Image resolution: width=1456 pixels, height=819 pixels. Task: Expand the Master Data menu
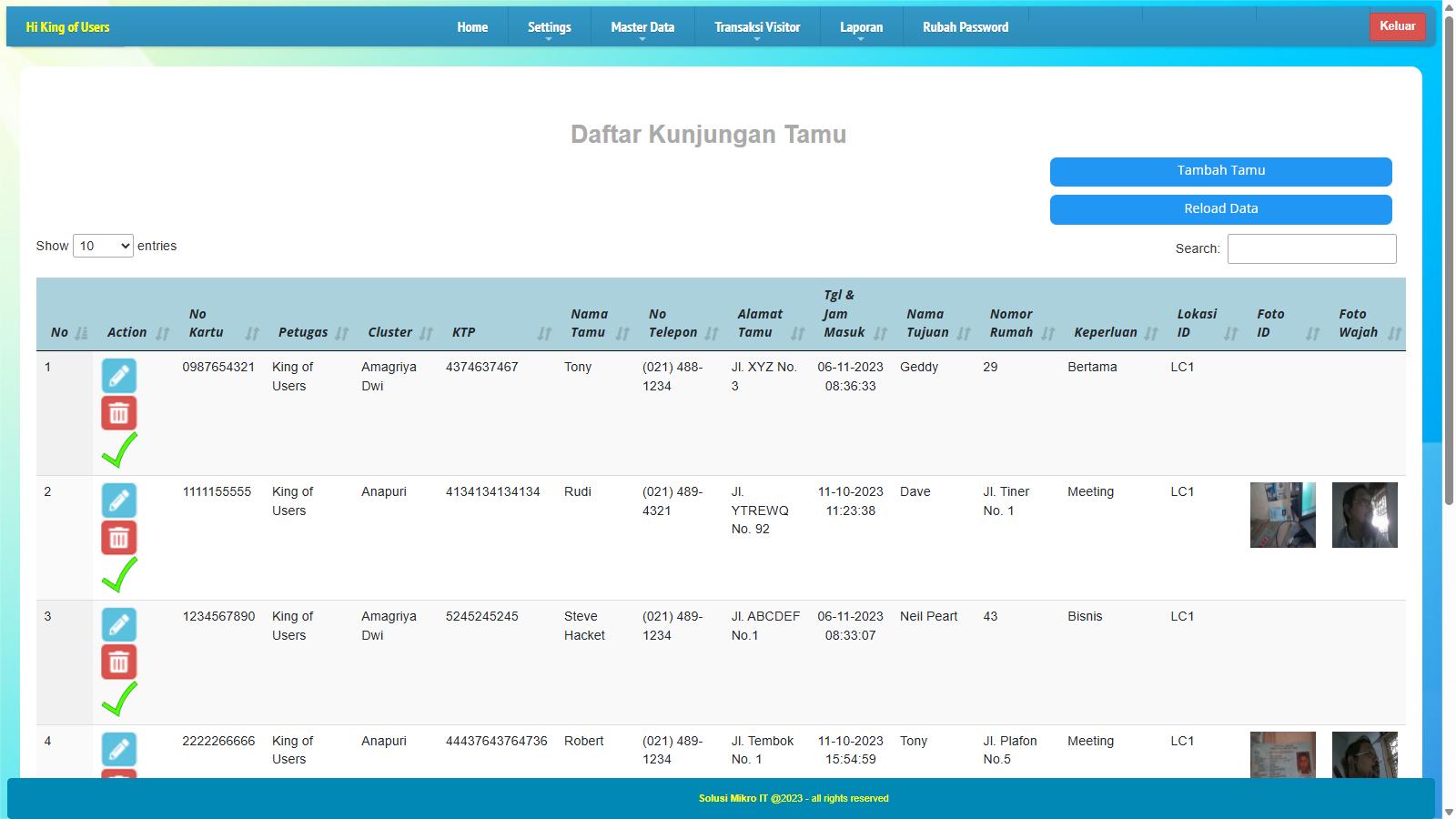click(x=642, y=27)
